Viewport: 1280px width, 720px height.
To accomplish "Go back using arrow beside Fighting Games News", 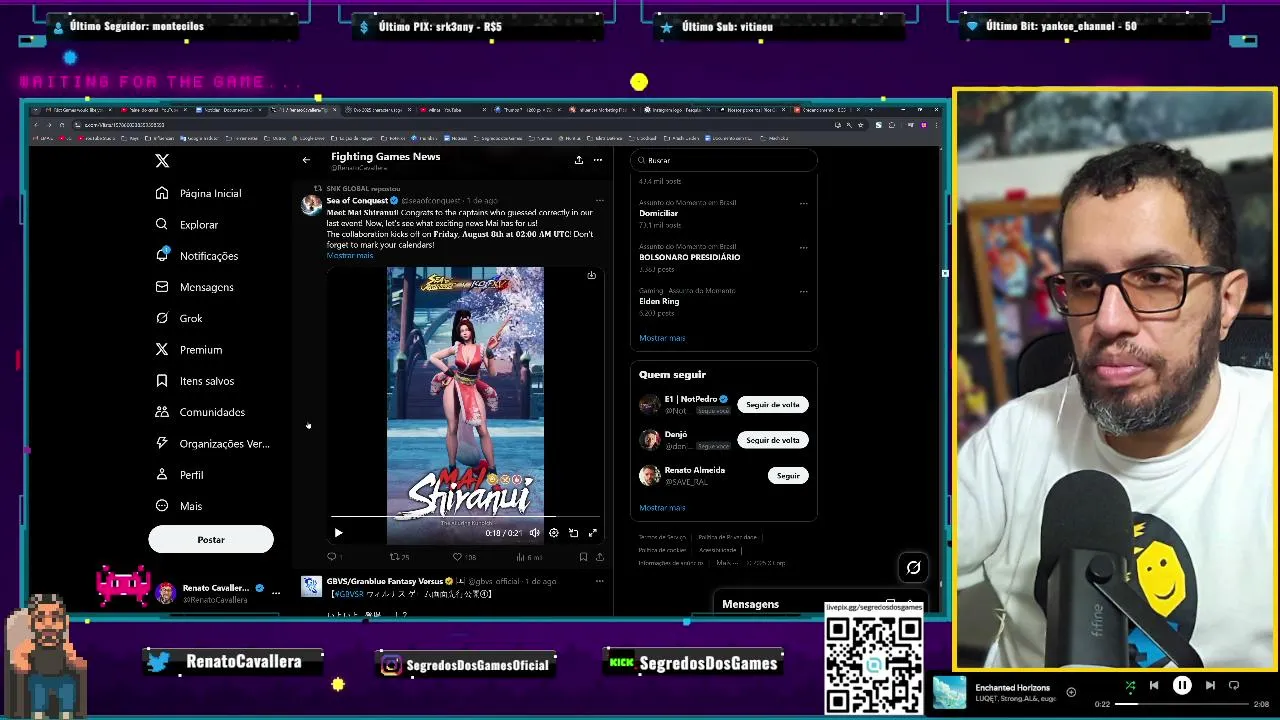I will pyautogui.click(x=306, y=160).
